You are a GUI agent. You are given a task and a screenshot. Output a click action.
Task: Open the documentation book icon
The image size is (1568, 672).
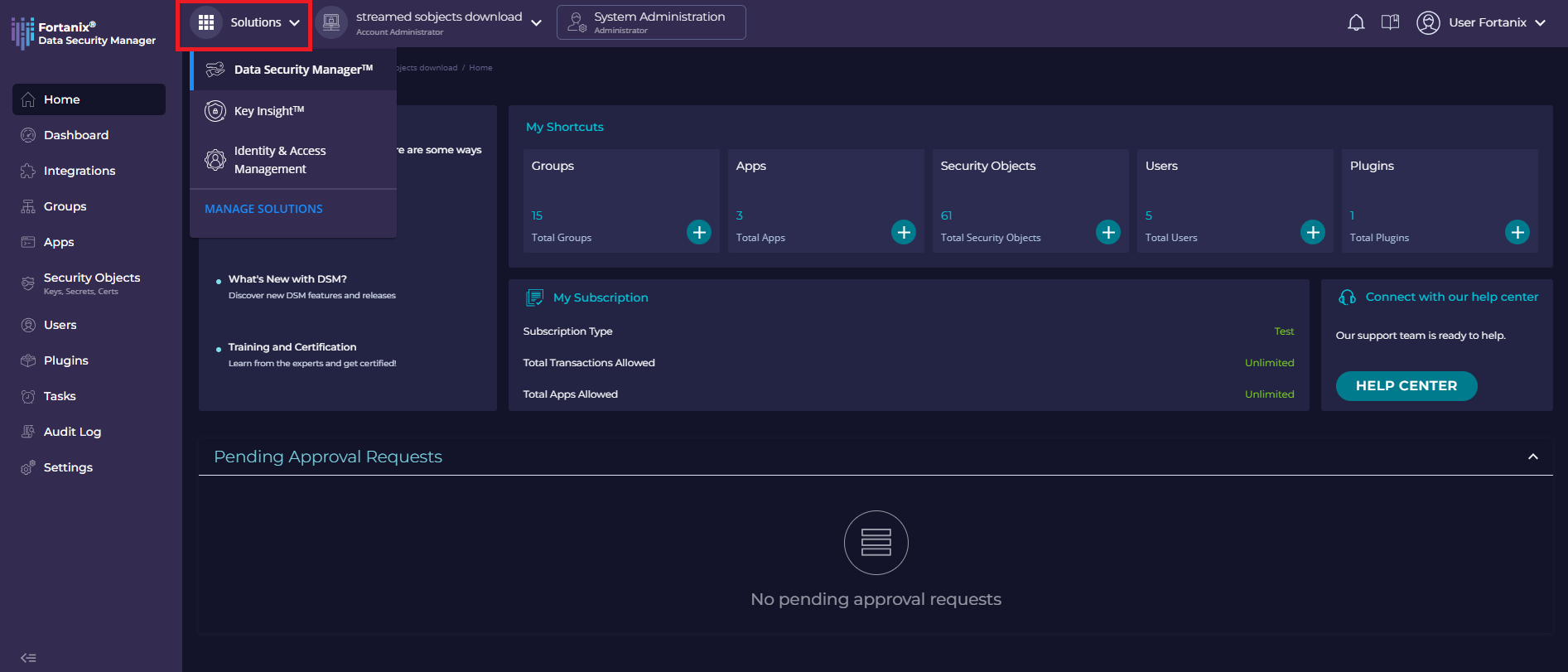(x=1390, y=22)
